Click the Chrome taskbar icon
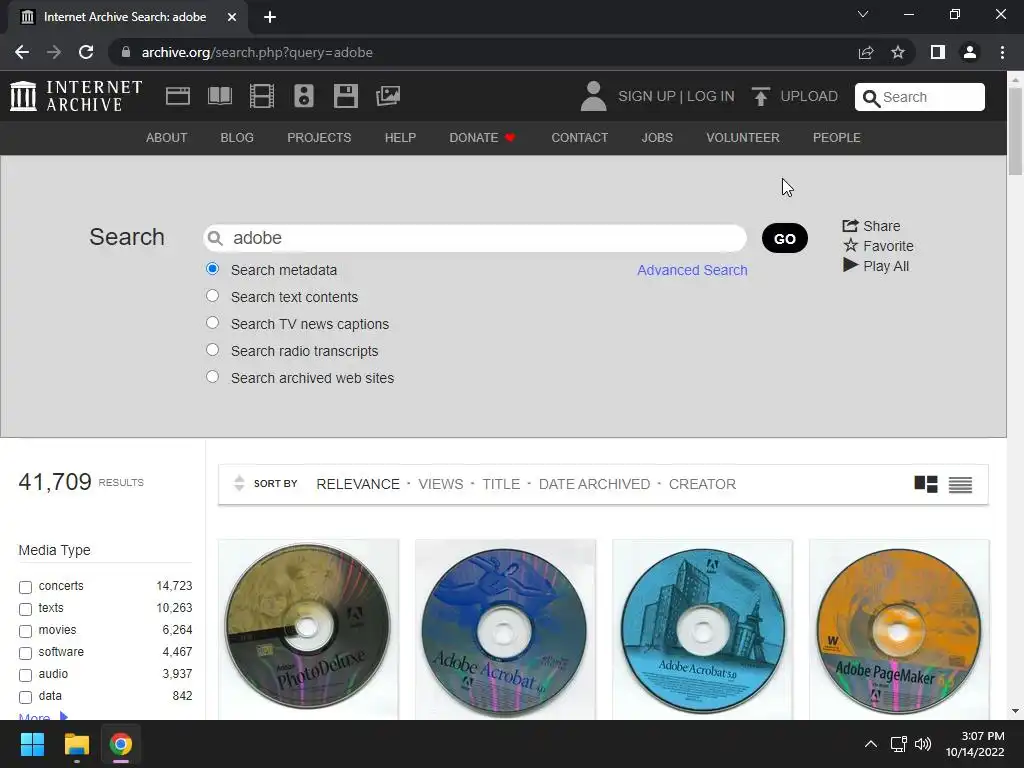1024x768 pixels. click(x=121, y=744)
